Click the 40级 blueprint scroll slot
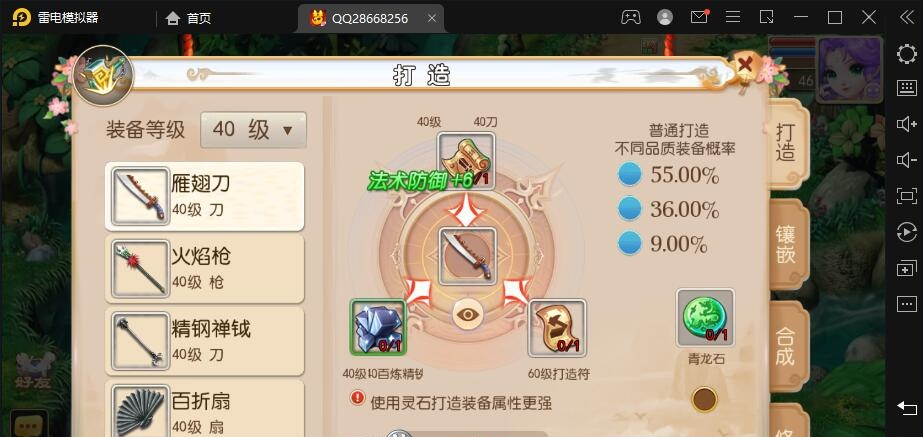 (x=466, y=161)
